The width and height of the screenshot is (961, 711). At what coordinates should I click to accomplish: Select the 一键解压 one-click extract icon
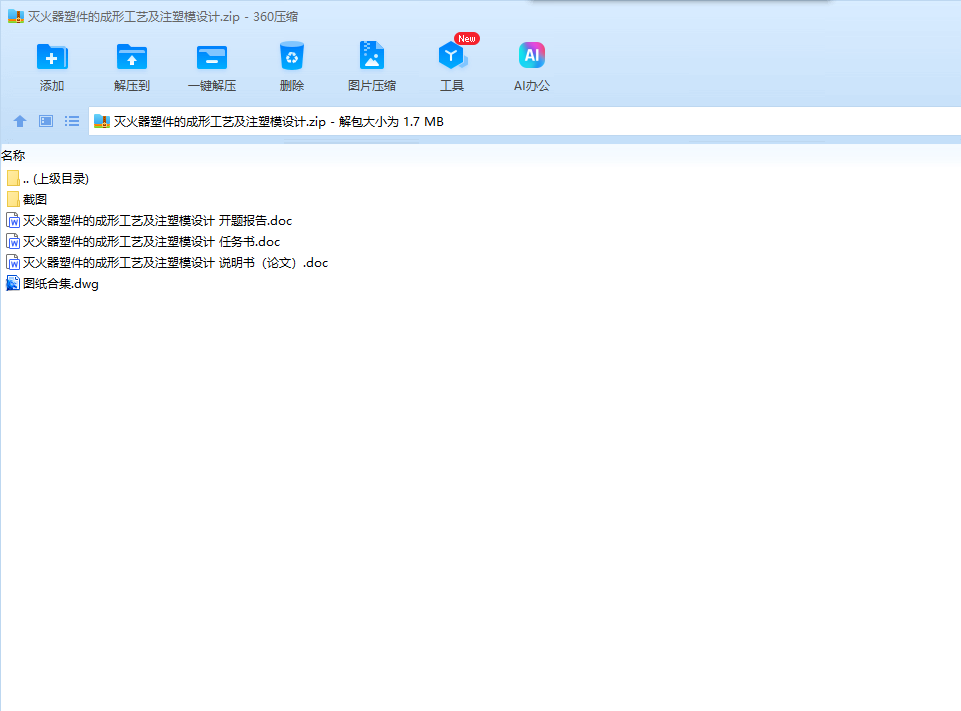pos(212,58)
